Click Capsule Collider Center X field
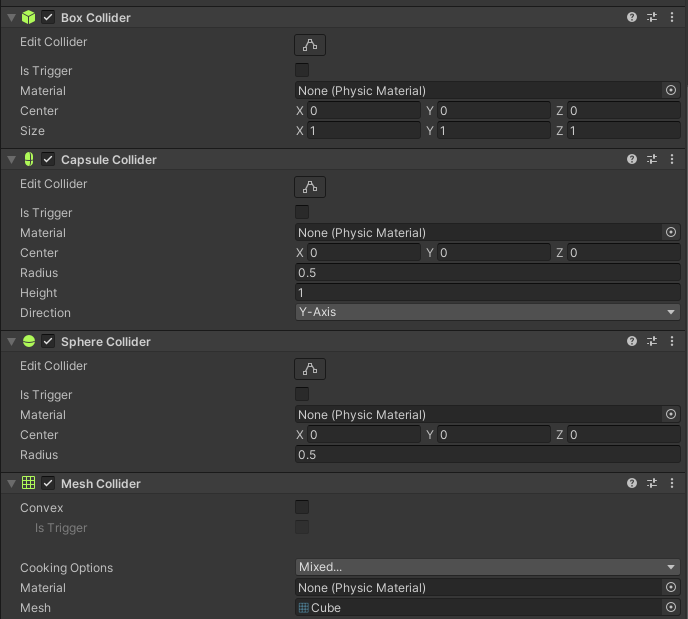 [364, 253]
